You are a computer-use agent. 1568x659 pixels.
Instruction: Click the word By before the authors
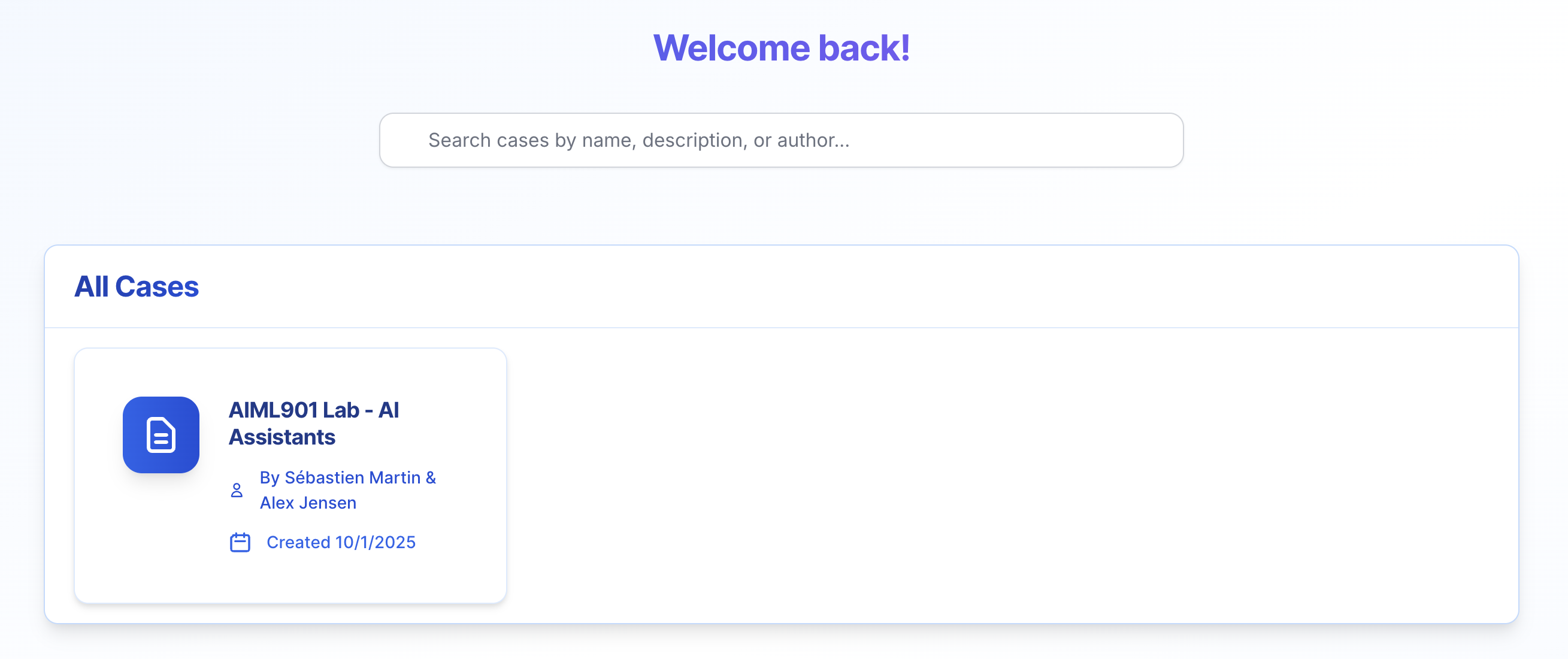[270, 477]
